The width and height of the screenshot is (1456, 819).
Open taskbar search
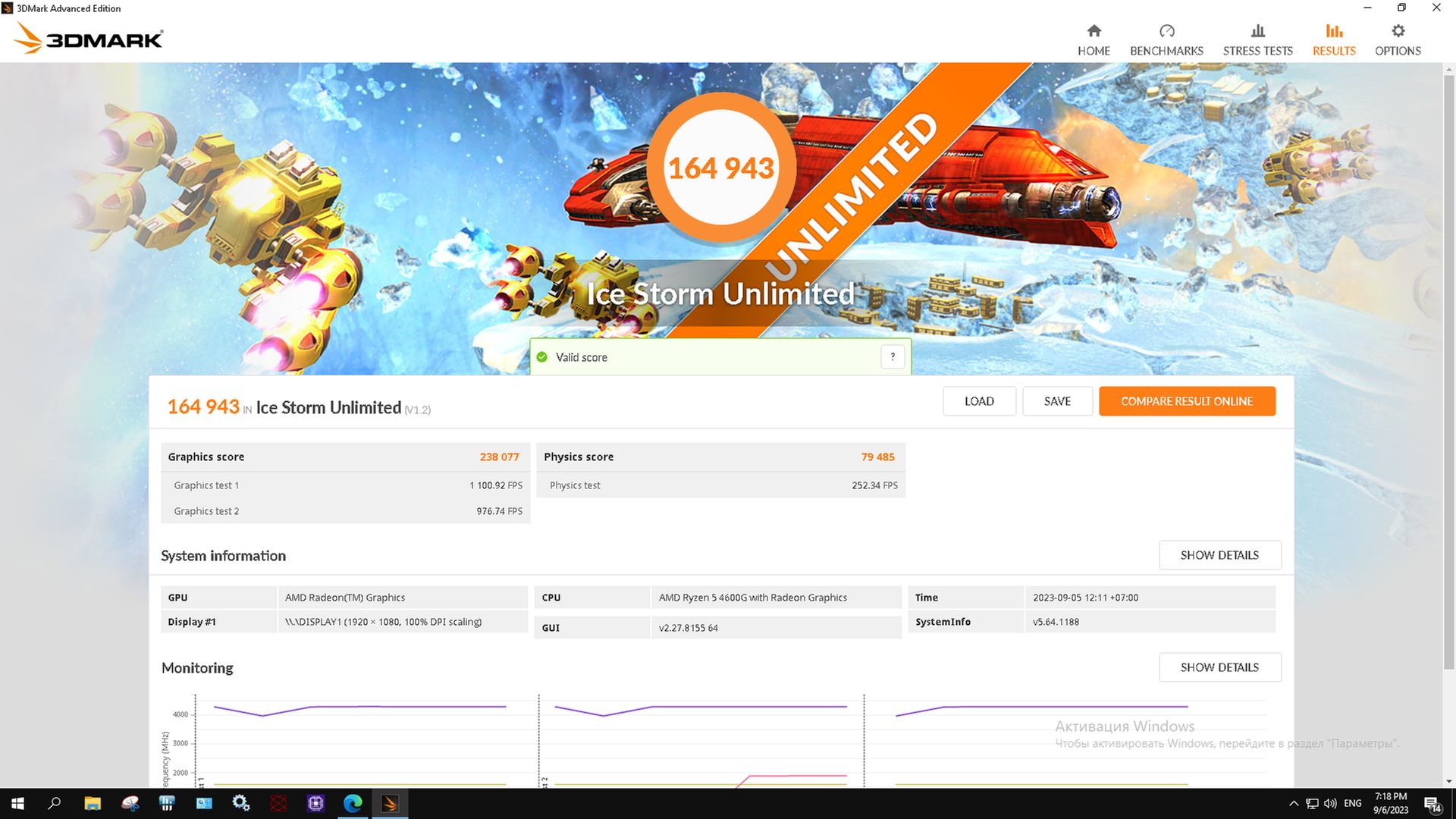pos(55,803)
